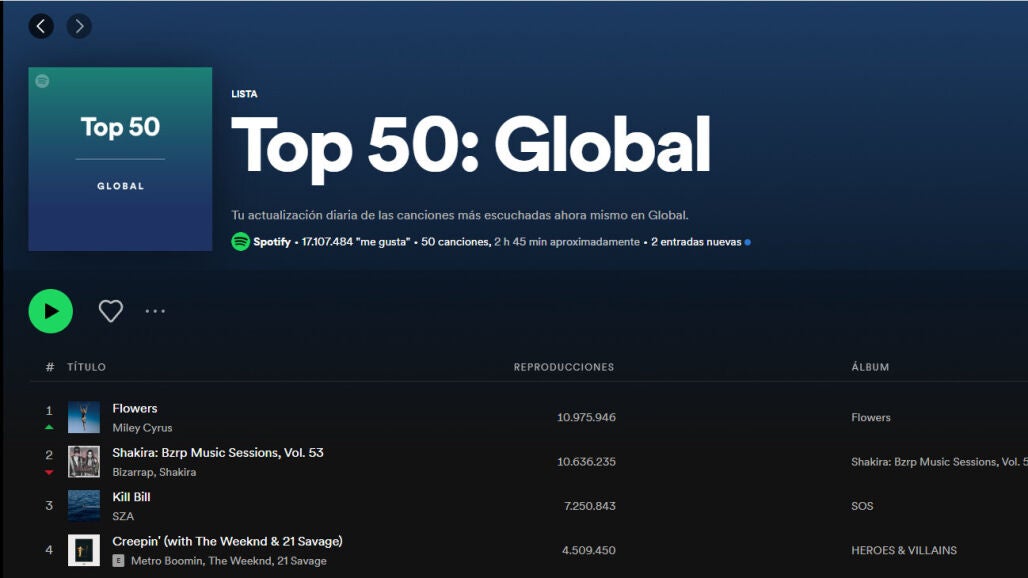Open the HEROES & VILLAINS album link
The image size is (1028, 578).
point(903,550)
